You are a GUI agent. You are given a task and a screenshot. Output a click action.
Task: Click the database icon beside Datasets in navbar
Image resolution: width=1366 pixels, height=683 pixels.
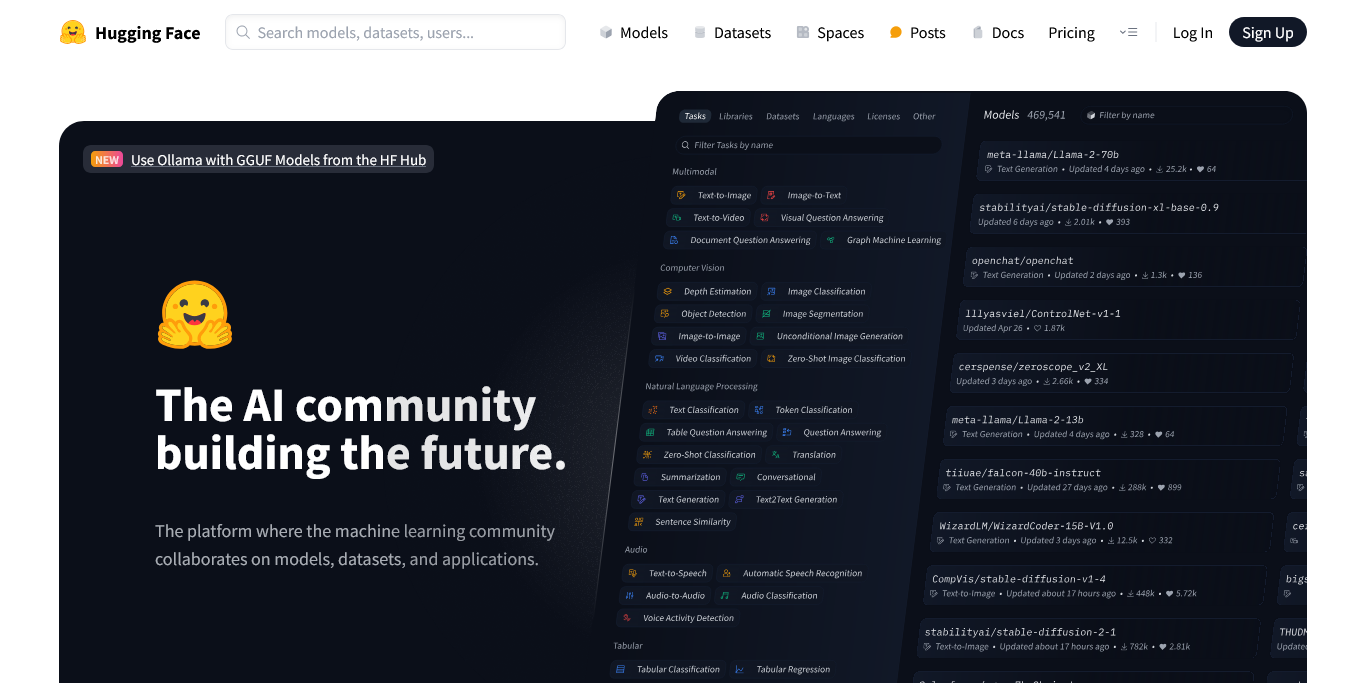tap(700, 33)
